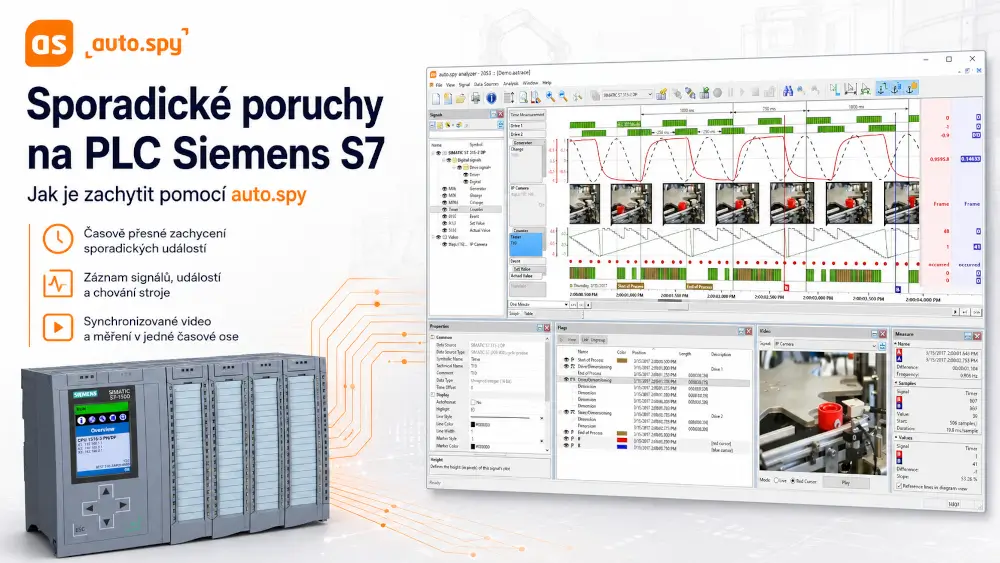Screen dimensions: 1000x563
Task: Select the Live mode radio button
Action: coord(777,481)
